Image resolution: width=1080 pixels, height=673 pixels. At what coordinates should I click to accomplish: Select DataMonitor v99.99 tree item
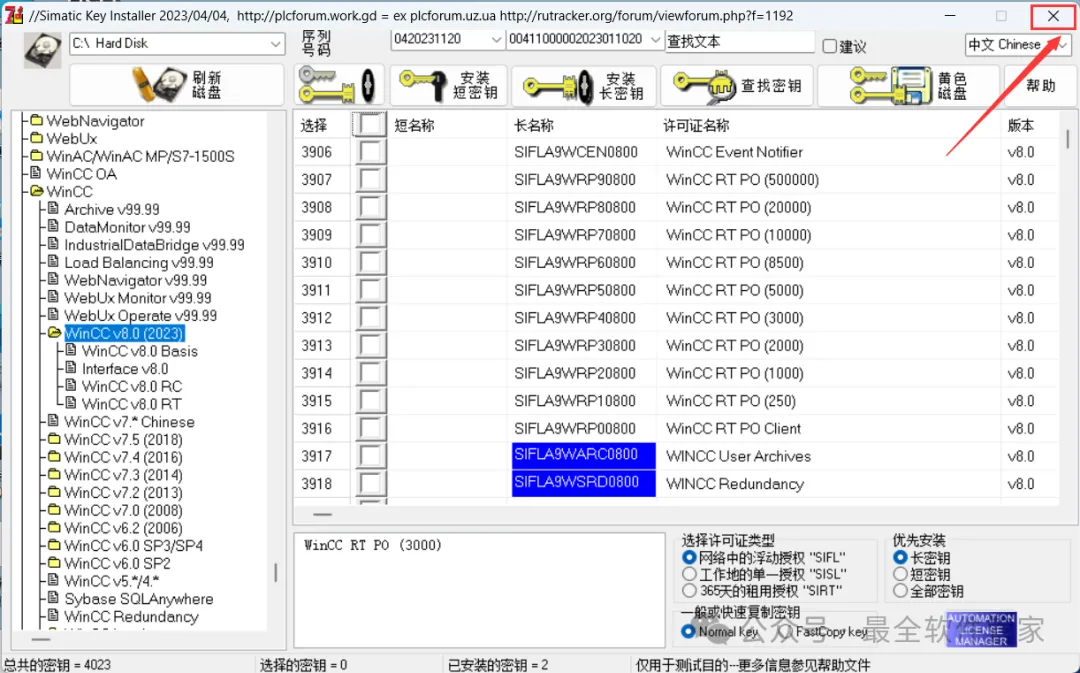tap(127, 227)
